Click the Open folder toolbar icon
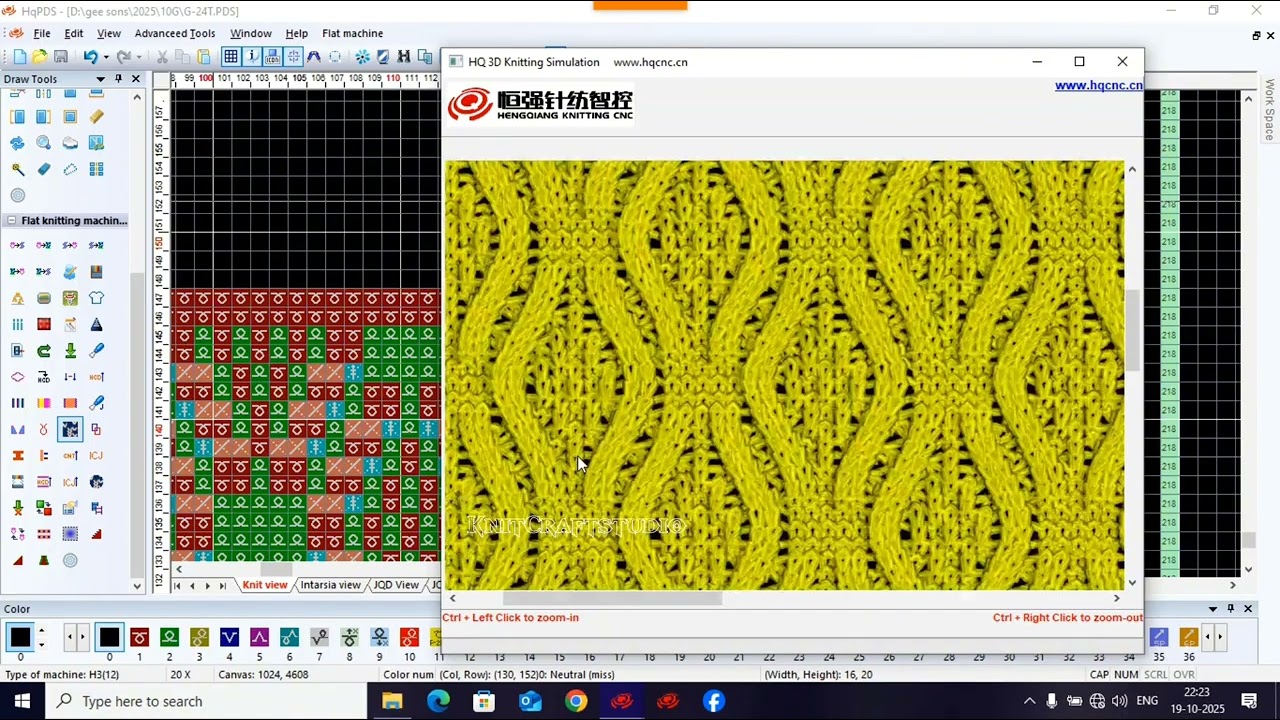The image size is (1280, 720). click(x=40, y=57)
